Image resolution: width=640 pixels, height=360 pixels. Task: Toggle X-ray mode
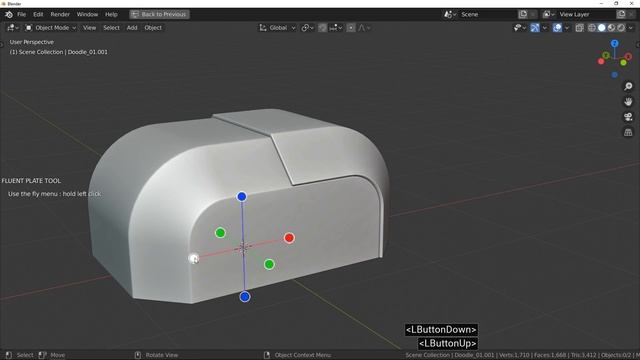click(x=579, y=28)
